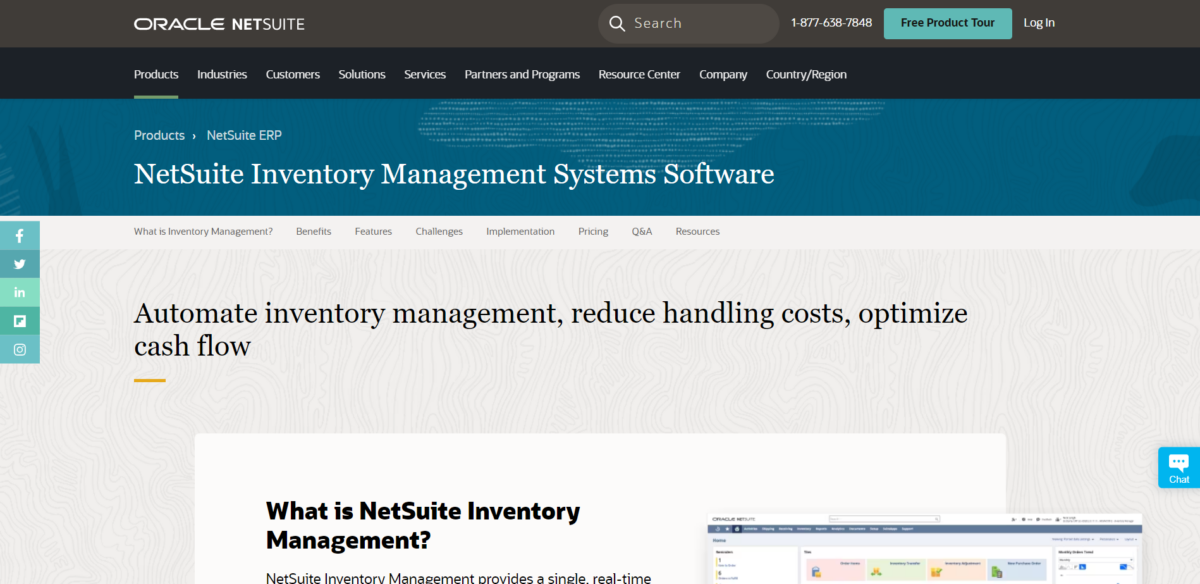Click the Oracle NetSuite logo
The width and height of the screenshot is (1200, 584).
(x=219, y=23)
